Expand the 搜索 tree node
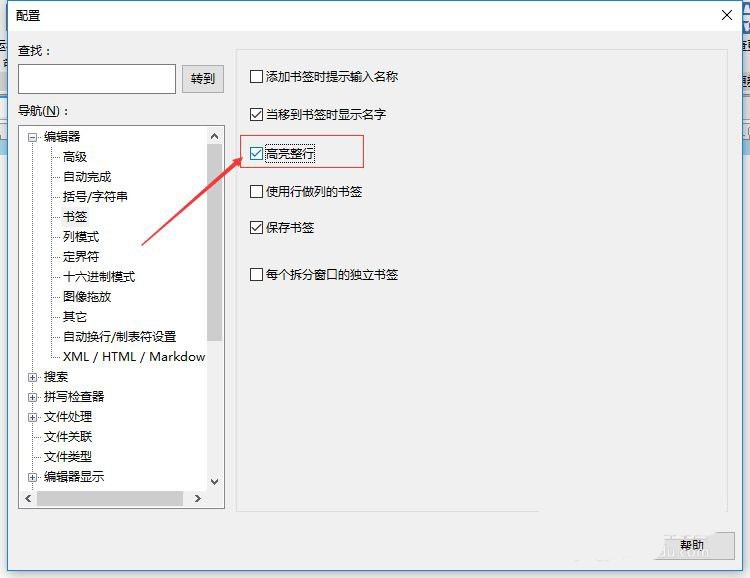Image resolution: width=750 pixels, height=578 pixels. coord(33,378)
